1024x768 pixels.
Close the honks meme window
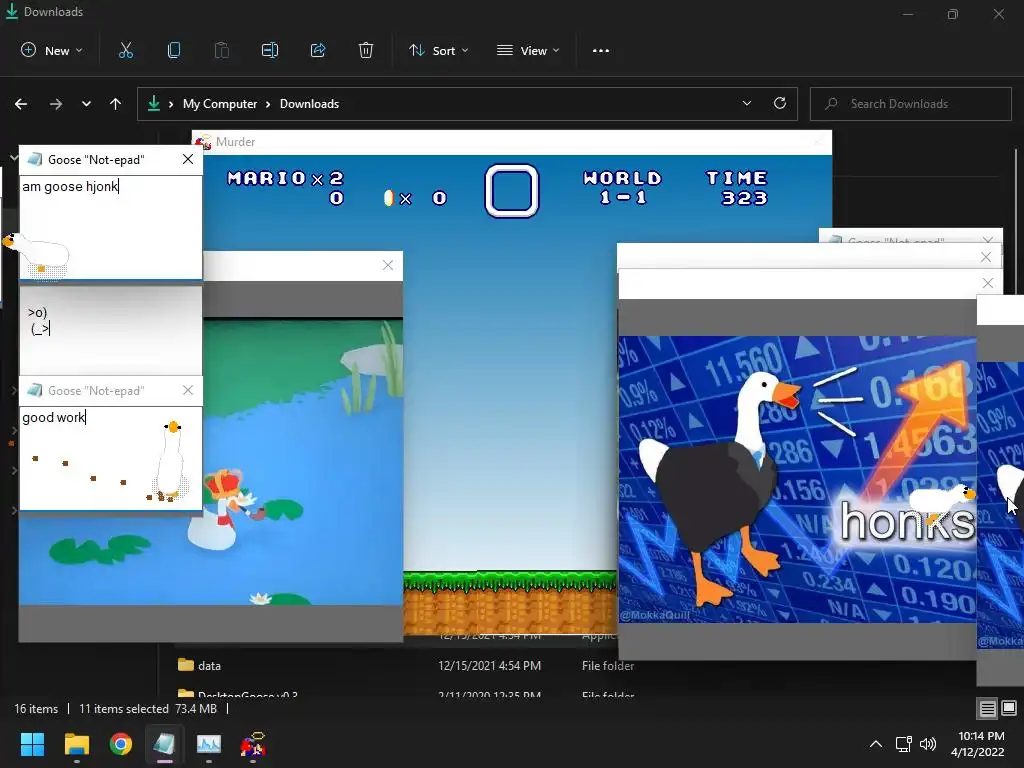click(987, 283)
